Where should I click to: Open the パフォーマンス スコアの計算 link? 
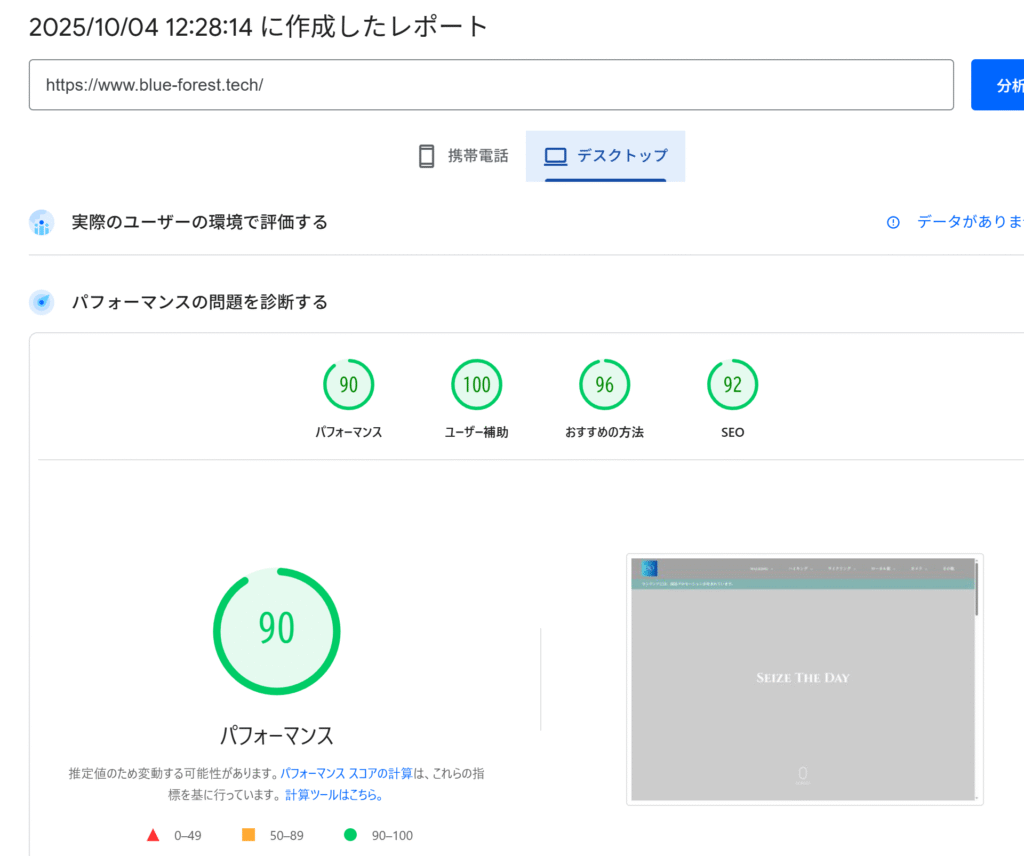346,774
